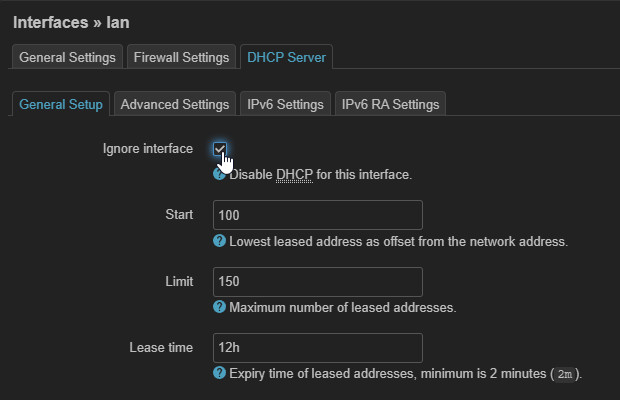Toggle the Ignore interface checkbox
Screen dimensions: 620x400
pos(220,149)
